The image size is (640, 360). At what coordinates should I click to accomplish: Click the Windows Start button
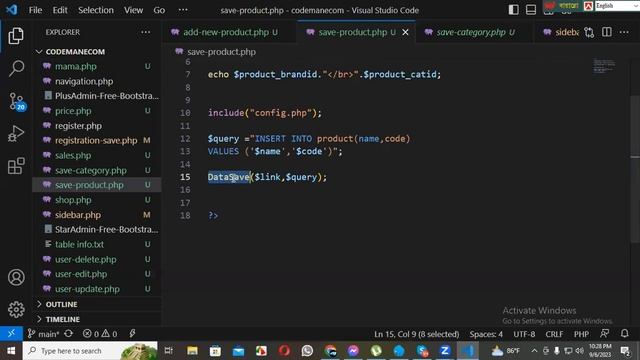(x=11, y=351)
